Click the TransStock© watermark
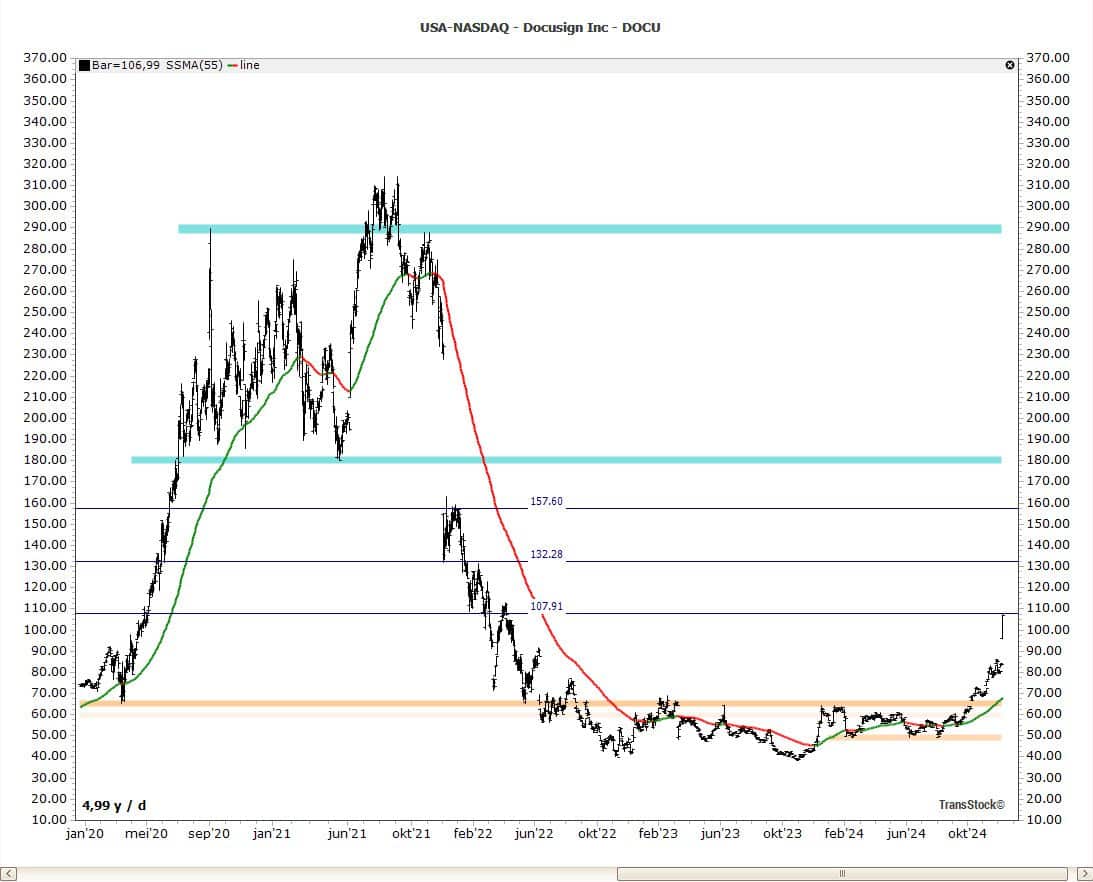Viewport: 1093px width, 882px height. pyautogui.click(x=971, y=804)
